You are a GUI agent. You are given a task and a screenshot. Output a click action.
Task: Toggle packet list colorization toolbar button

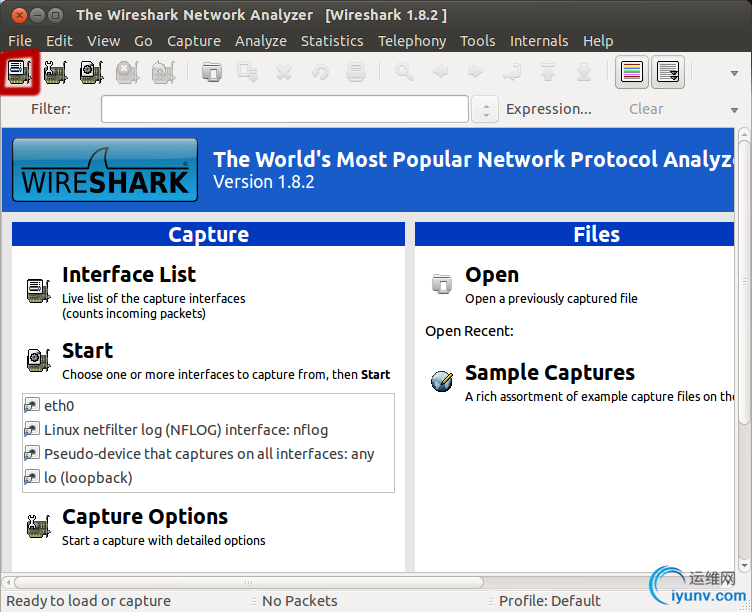click(x=632, y=72)
